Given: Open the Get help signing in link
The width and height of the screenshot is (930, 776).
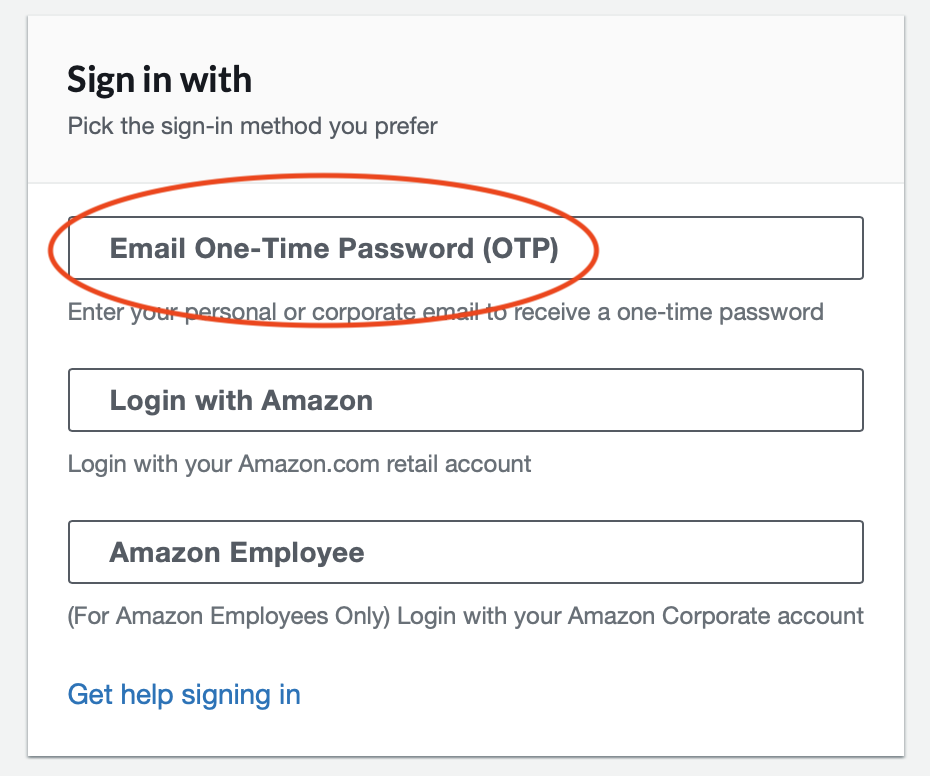Looking at the screenshot, I should (184, 694).
